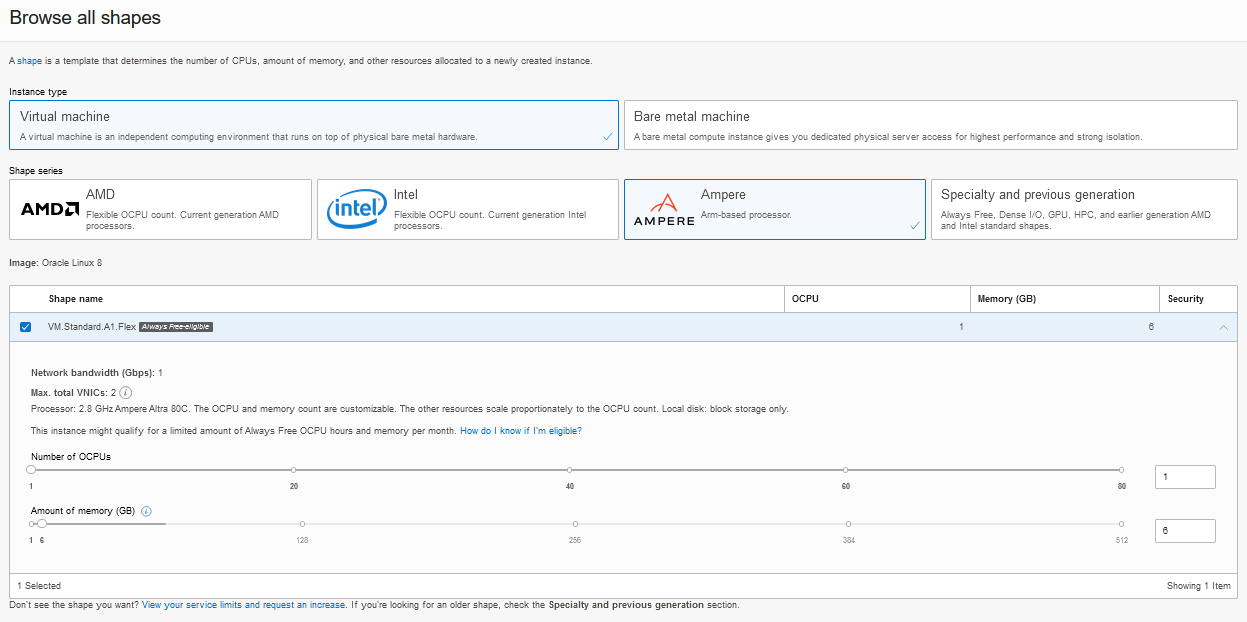Click the Intel processor logo
The width and height of the screenshot is (1247, 622).
point(356,209)
